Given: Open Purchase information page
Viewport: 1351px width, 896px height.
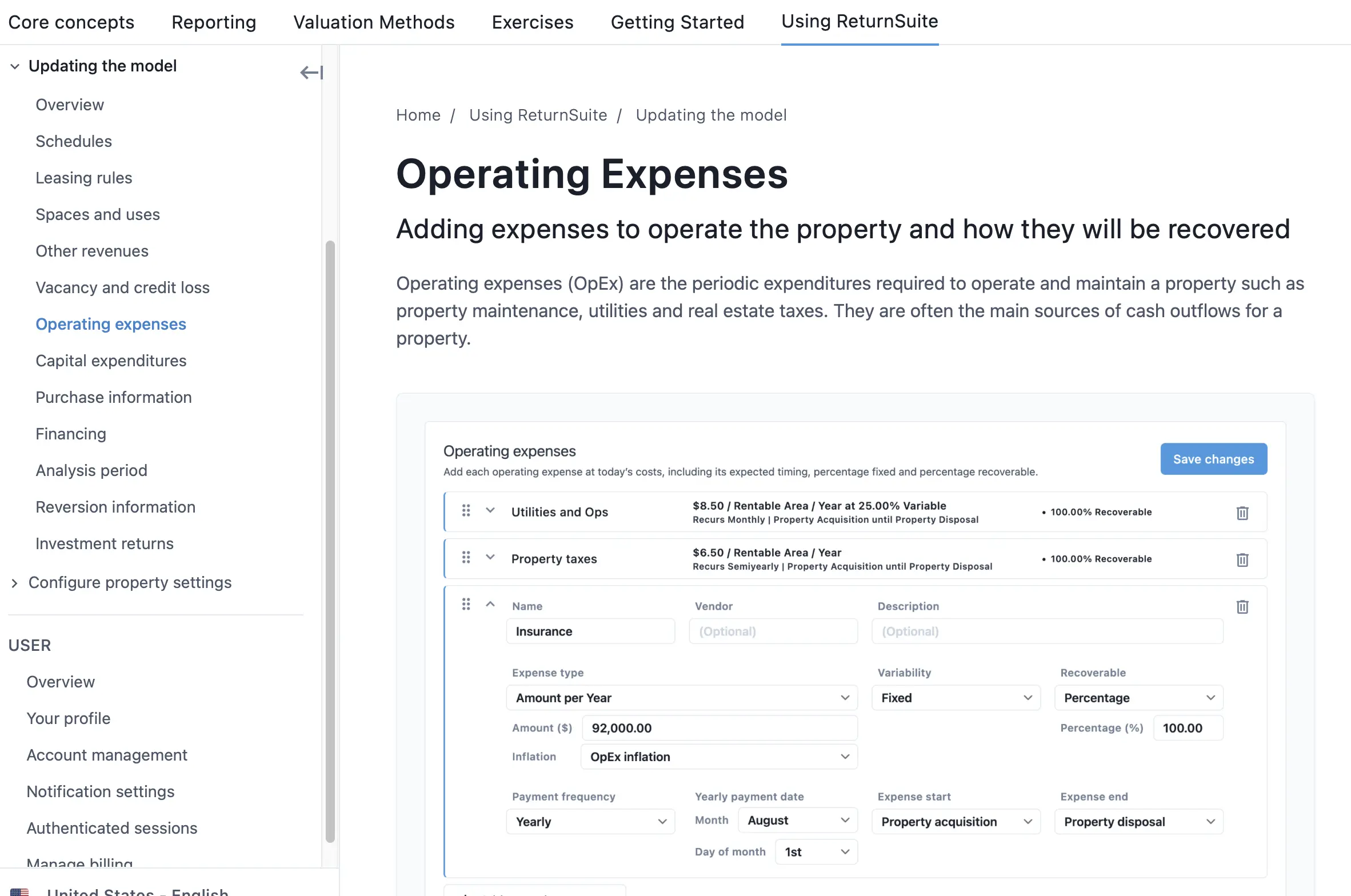Looking at the screenshot, I should tap(114, 397).
